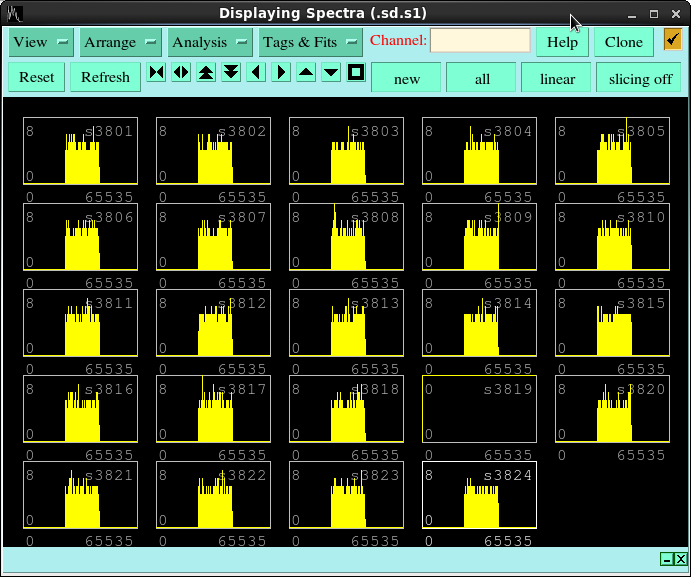Click the right arrow scroll icon
The image size is (691, 577).
pos(281,73)
